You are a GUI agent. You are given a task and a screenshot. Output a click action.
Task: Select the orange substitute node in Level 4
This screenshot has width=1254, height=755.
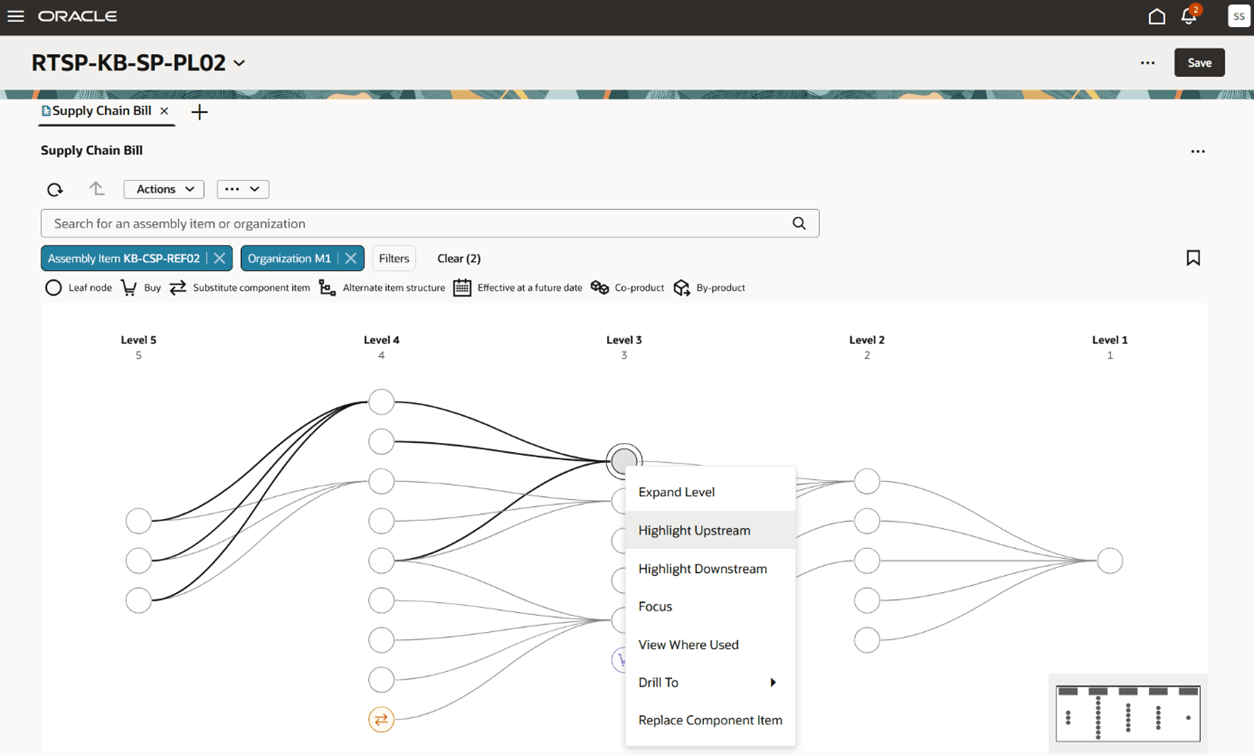point(381,719)
